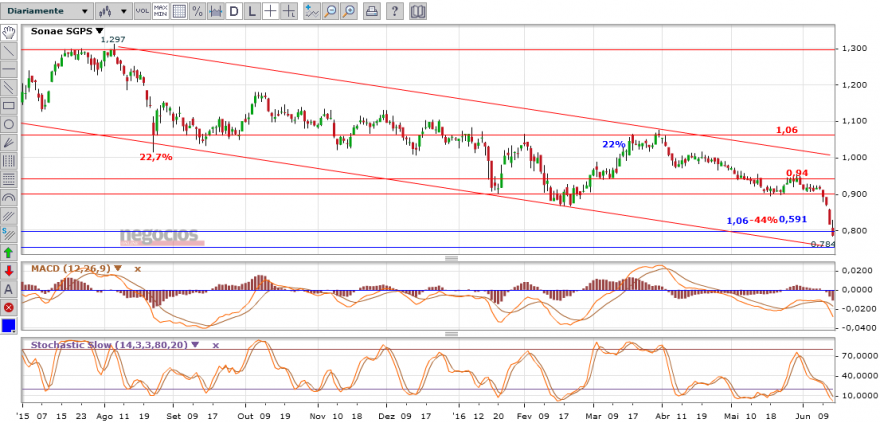Click the horizontal fit range icon
The height and width of the screenshot is (423, 880).
[216, 11]
